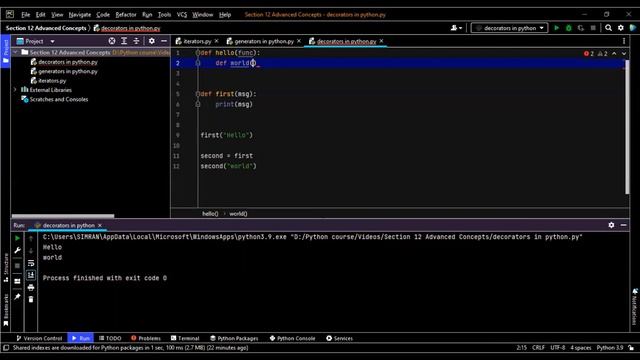Collapse all in Project panel
This screenshot has width=640, height=360.
point(136,41)
